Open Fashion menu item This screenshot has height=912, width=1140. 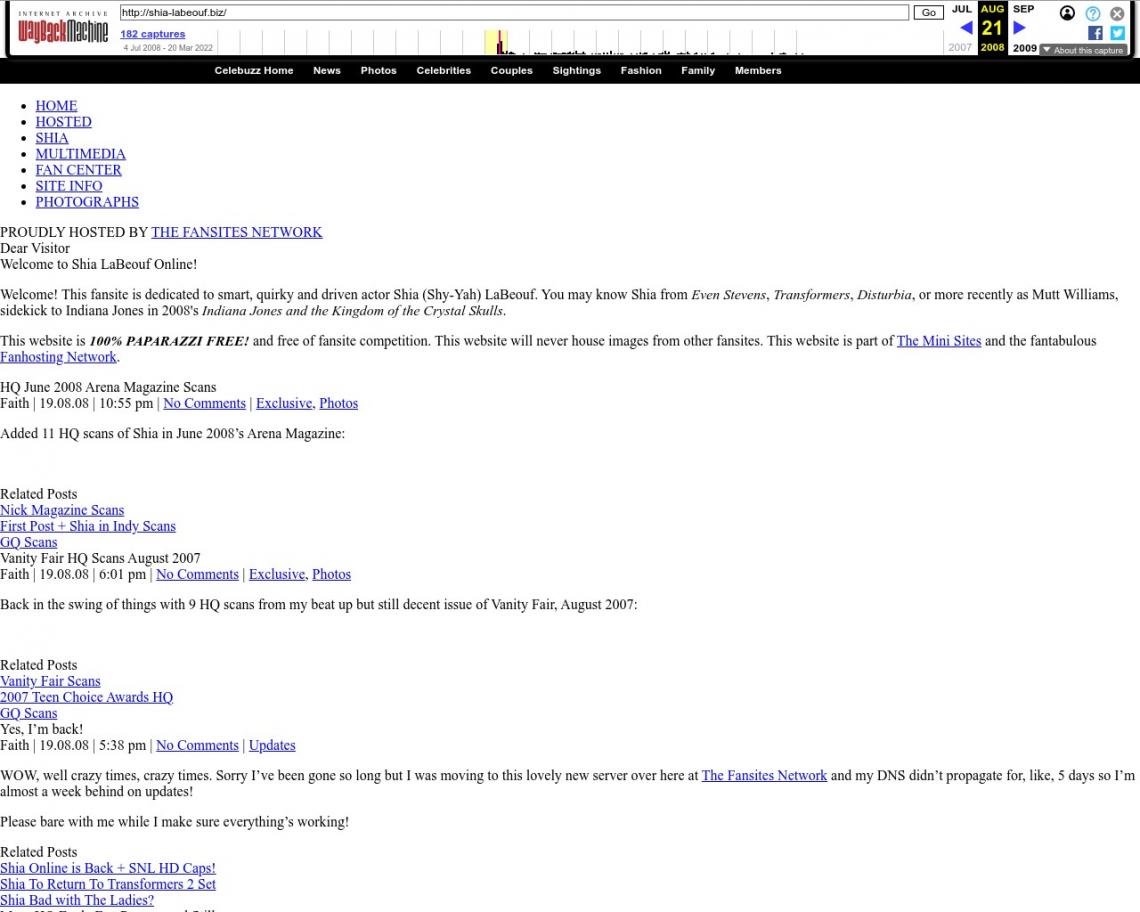tap(641, 71)
